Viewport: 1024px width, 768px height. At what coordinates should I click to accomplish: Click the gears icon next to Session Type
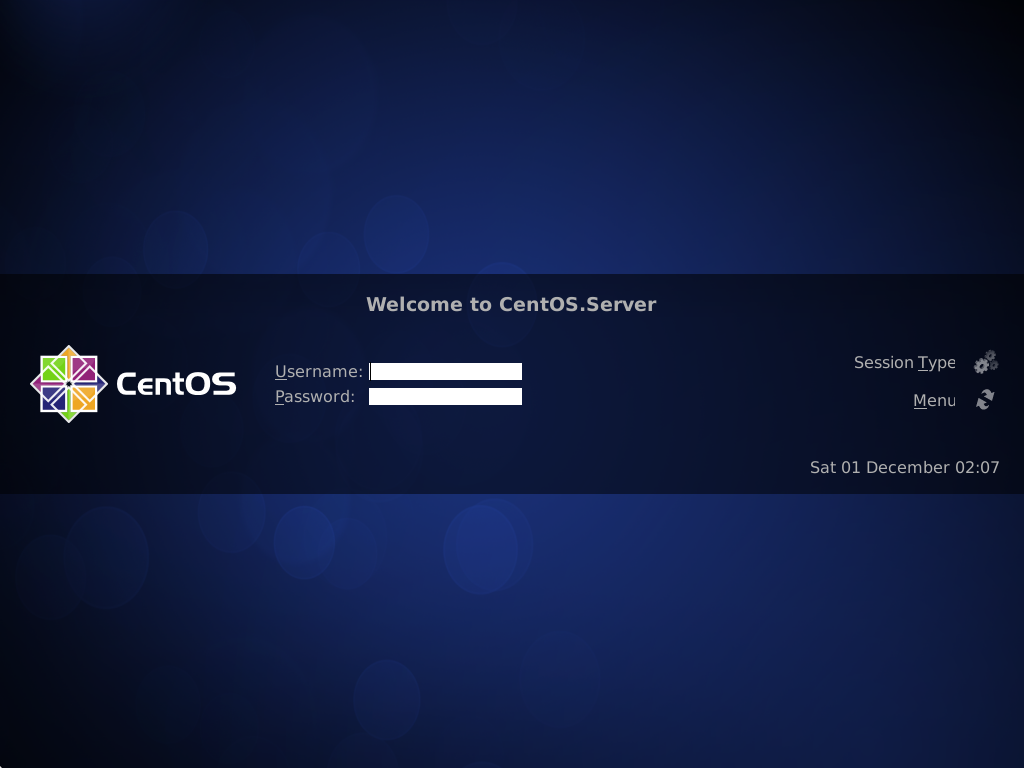[985, 361]
